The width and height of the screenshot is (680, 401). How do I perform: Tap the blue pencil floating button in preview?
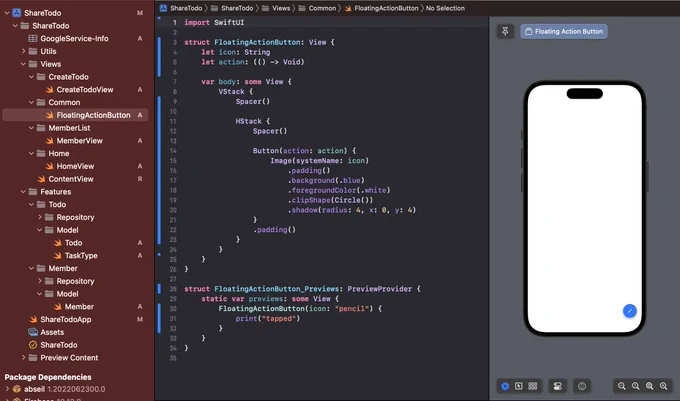click(x=630, y=311)
